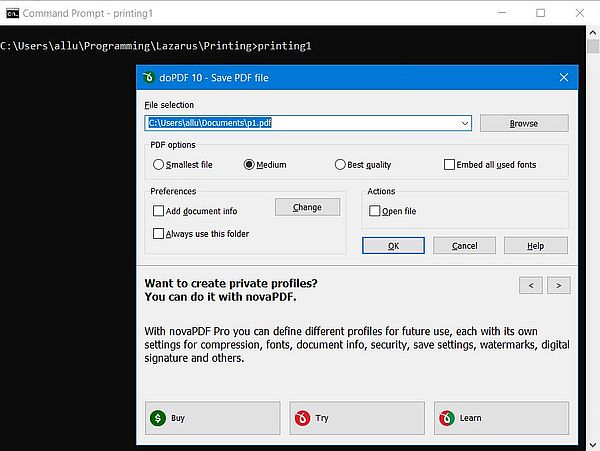The image size is (600, 451).
Task: Click the 'Want to create private profiles?' heading
Action: (x=231, y=283)
